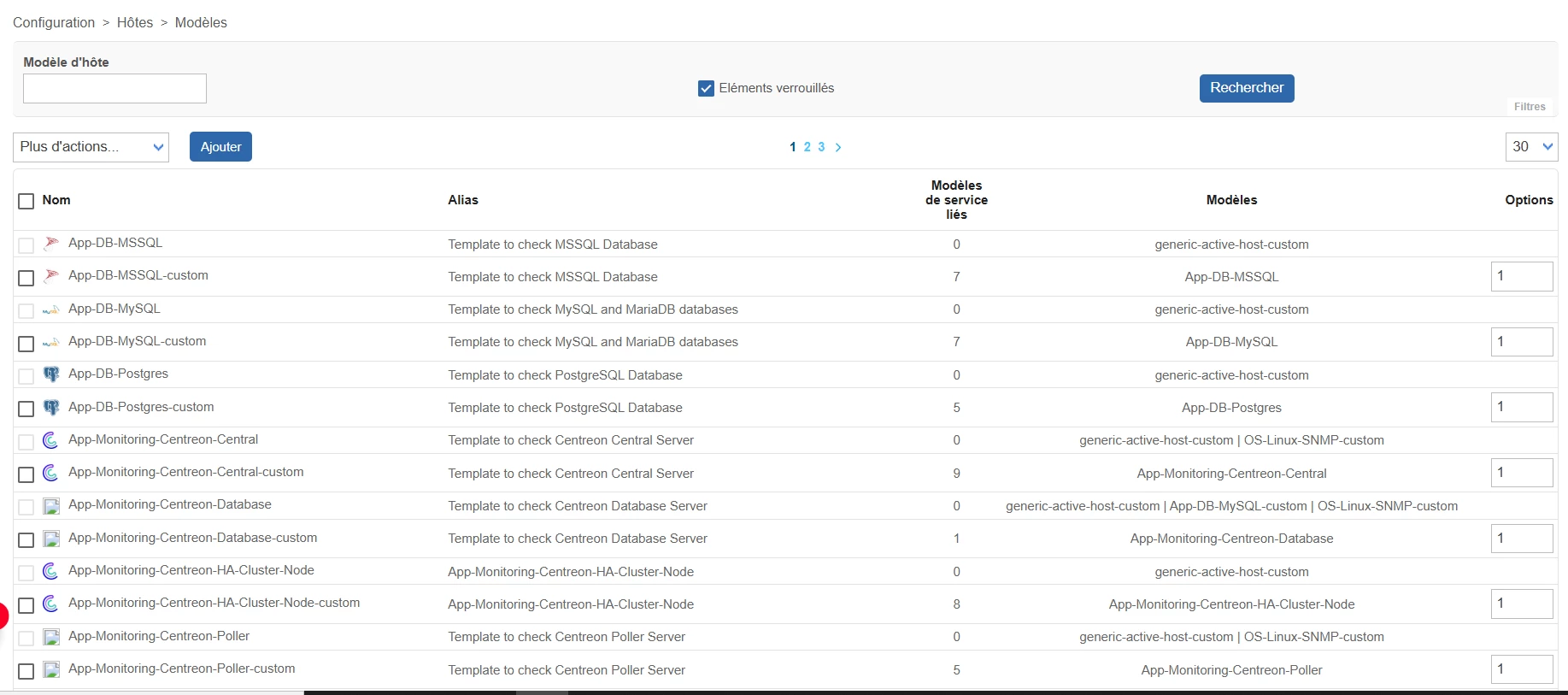Open the App-DB-Postgres-custom template link
Screen dimensions: 1568x695
[141, 407]
